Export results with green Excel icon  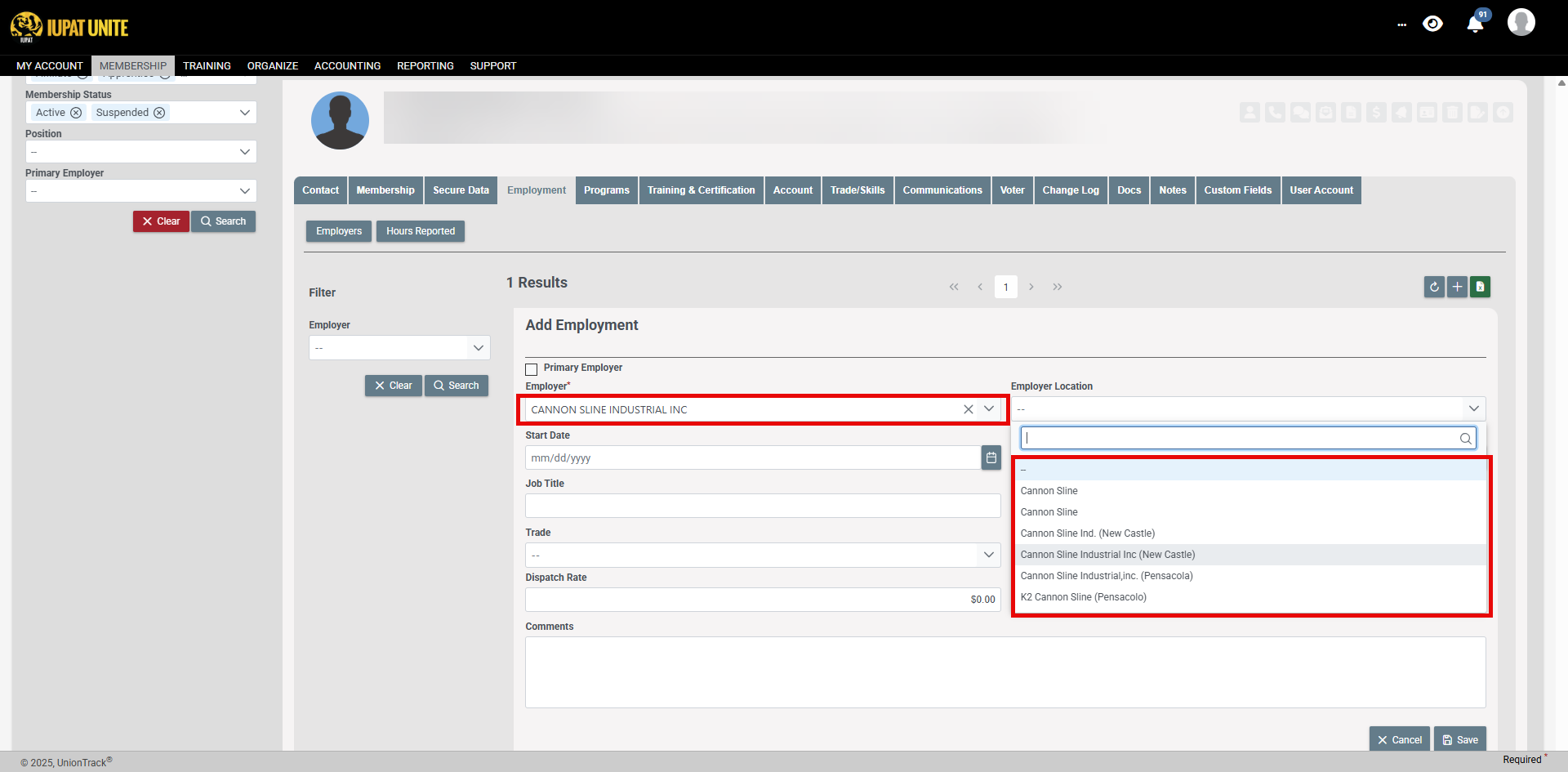[x=1480, y=287]
